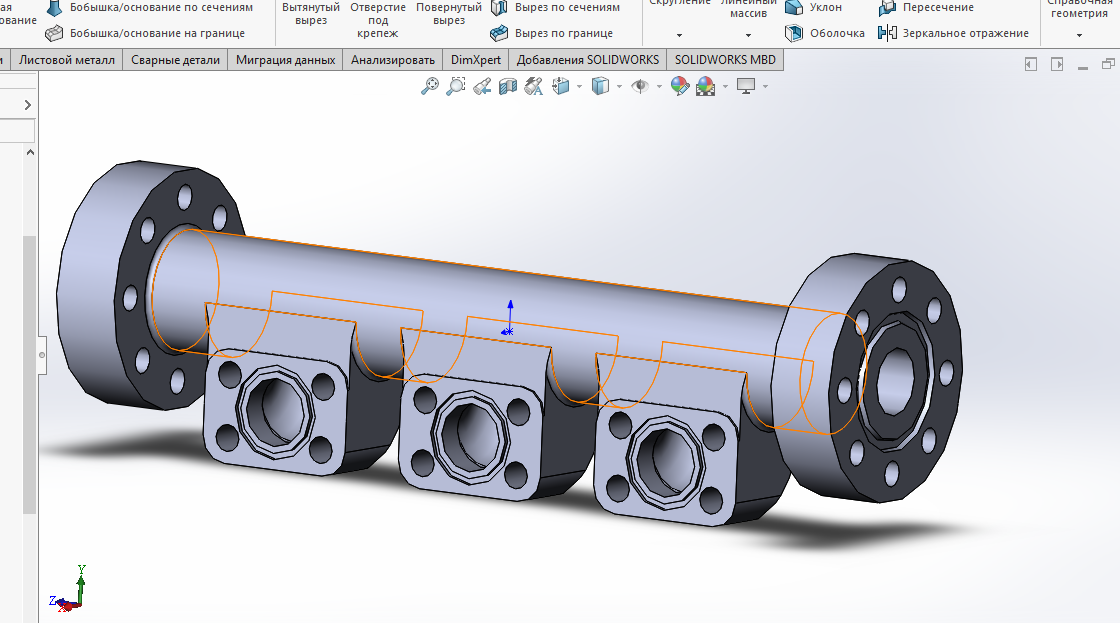Expand the Справочная геометрия dropdown arrow
This screenshot has height=623, width=1120.
[x=1079, y=35]
